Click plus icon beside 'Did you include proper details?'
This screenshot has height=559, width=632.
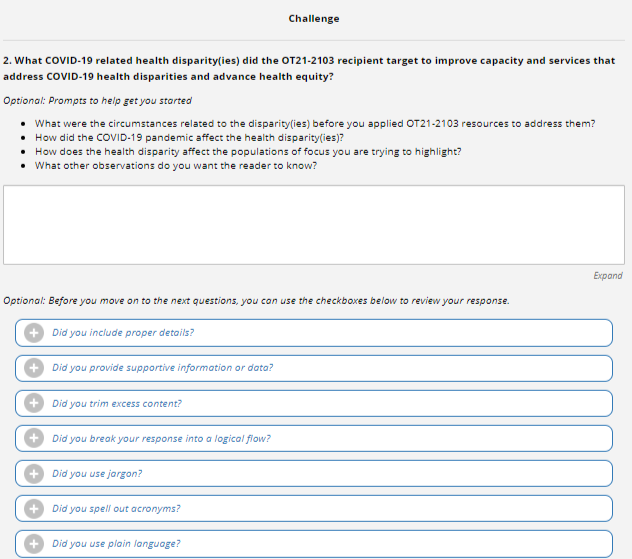[33, 333]
